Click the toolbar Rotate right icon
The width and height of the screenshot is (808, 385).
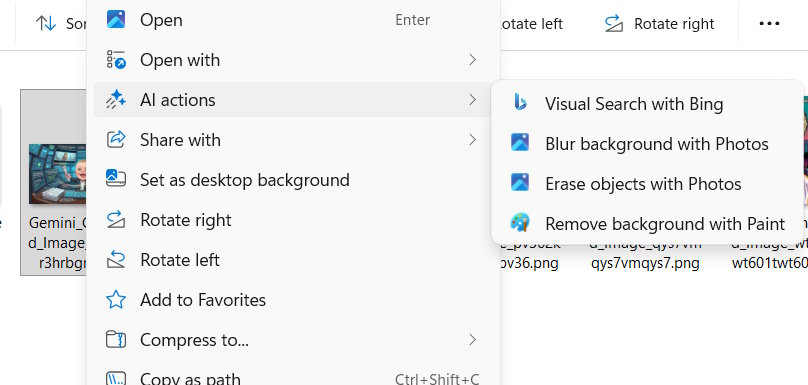614,23
